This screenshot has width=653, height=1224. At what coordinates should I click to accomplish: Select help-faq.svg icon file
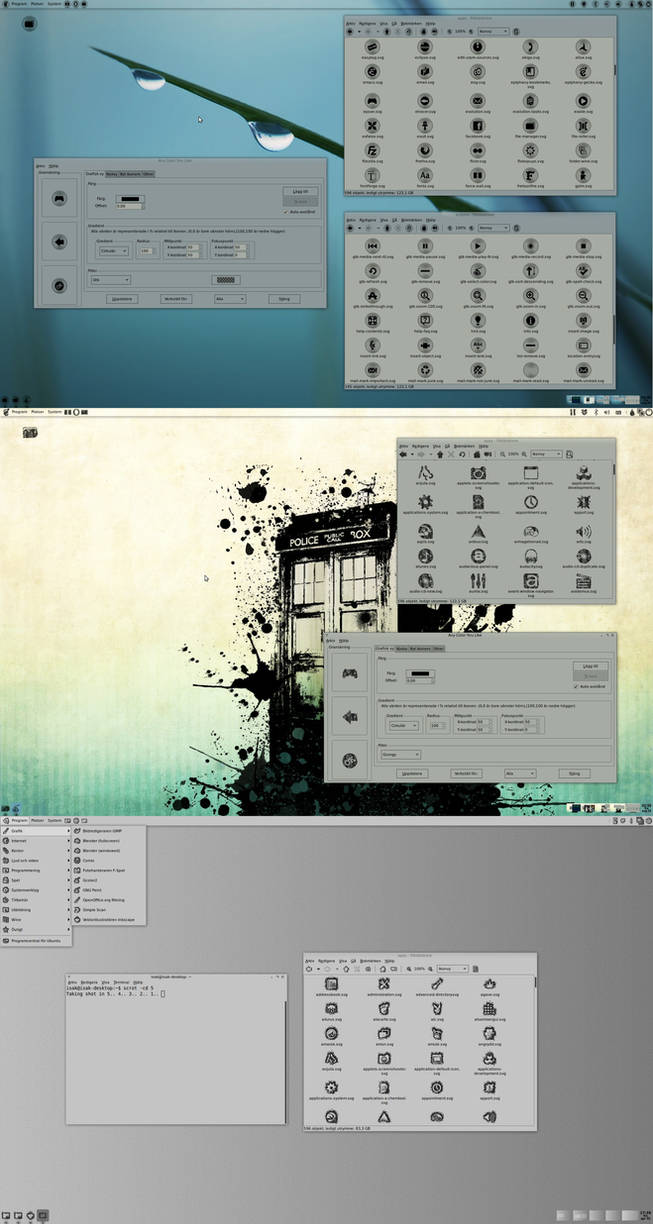point(425,320)
